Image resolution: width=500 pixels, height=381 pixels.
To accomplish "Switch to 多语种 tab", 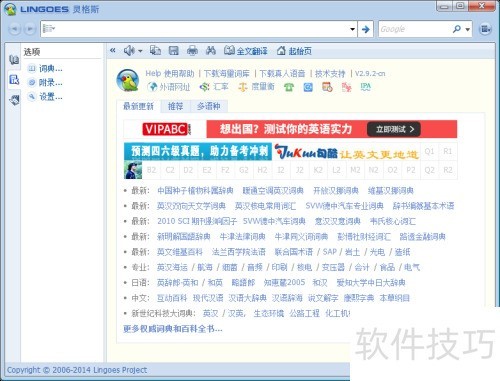I will [x=209, y=106].
